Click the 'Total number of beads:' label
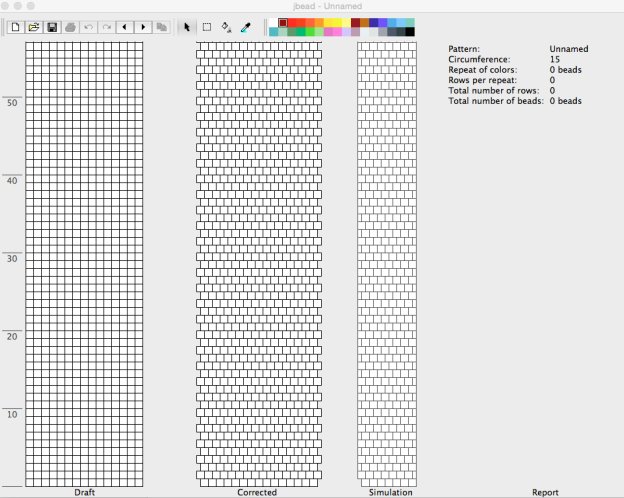The width and height of the screenshot is (624, 498). point(496,101)
